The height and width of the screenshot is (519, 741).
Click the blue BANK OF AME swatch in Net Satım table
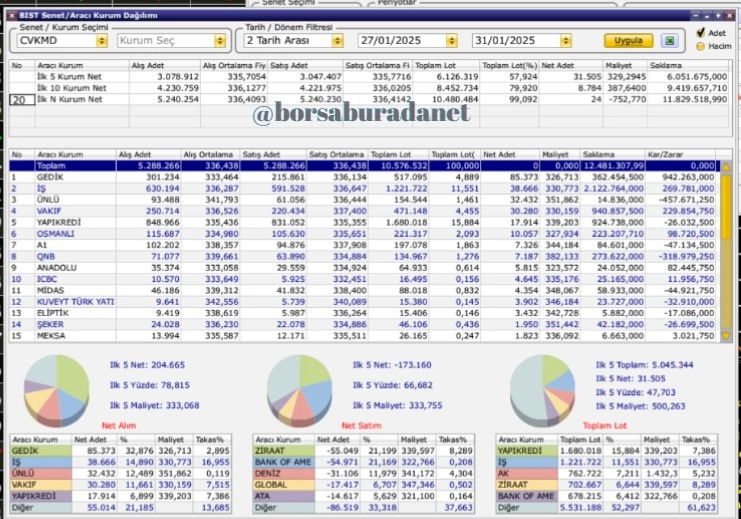coord(284,462)
